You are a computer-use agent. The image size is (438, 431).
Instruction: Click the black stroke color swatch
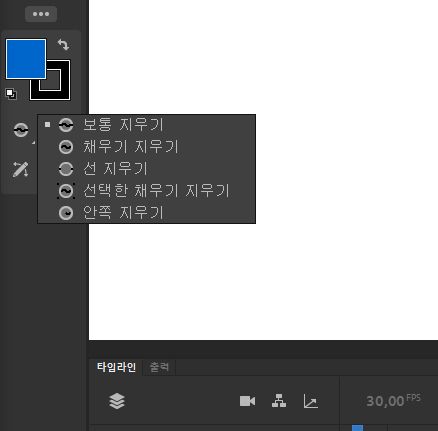point(50,80)
